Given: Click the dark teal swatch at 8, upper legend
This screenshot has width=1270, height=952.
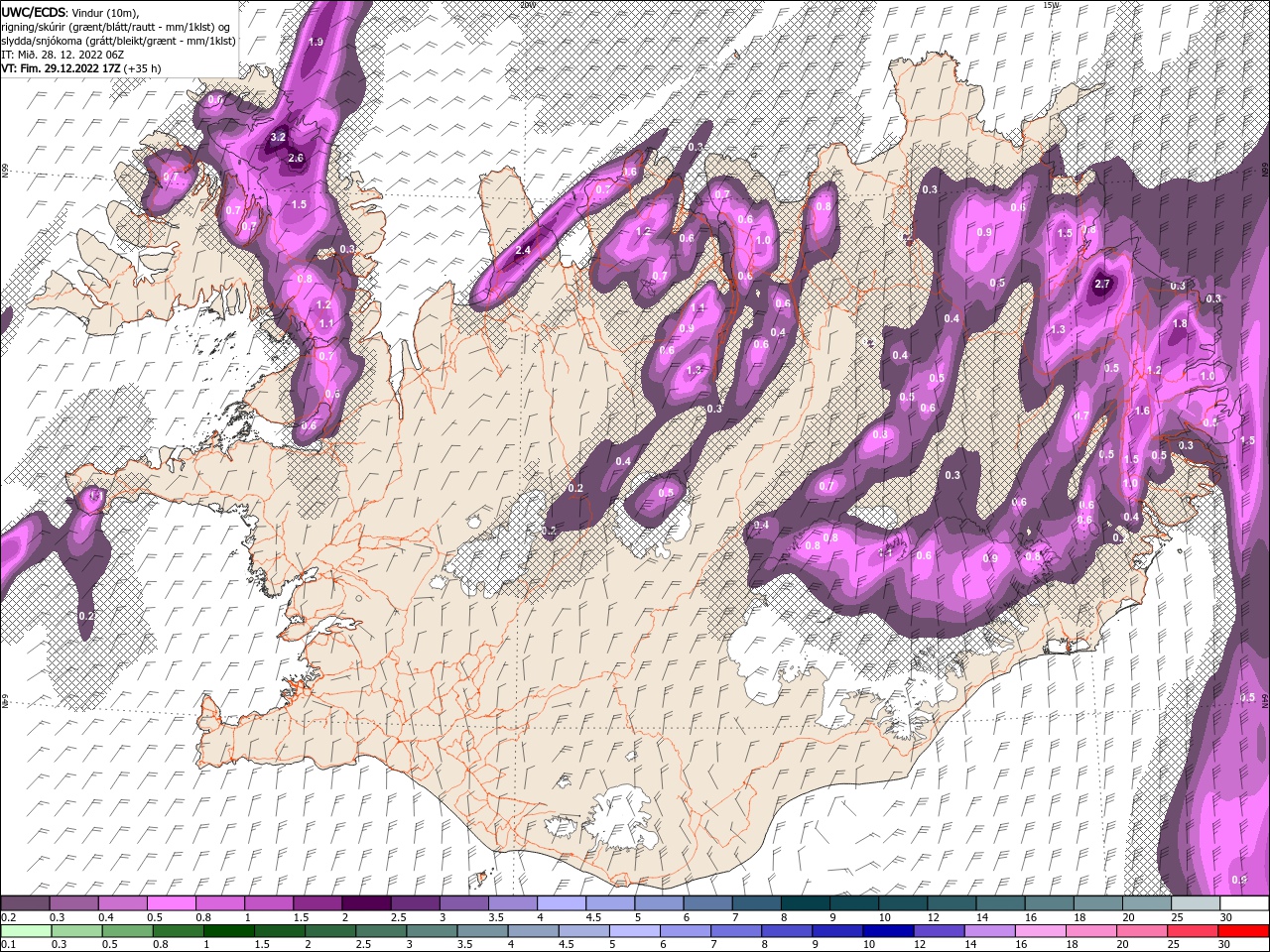Looking at the screenshot, I should (x=805, y=903).
